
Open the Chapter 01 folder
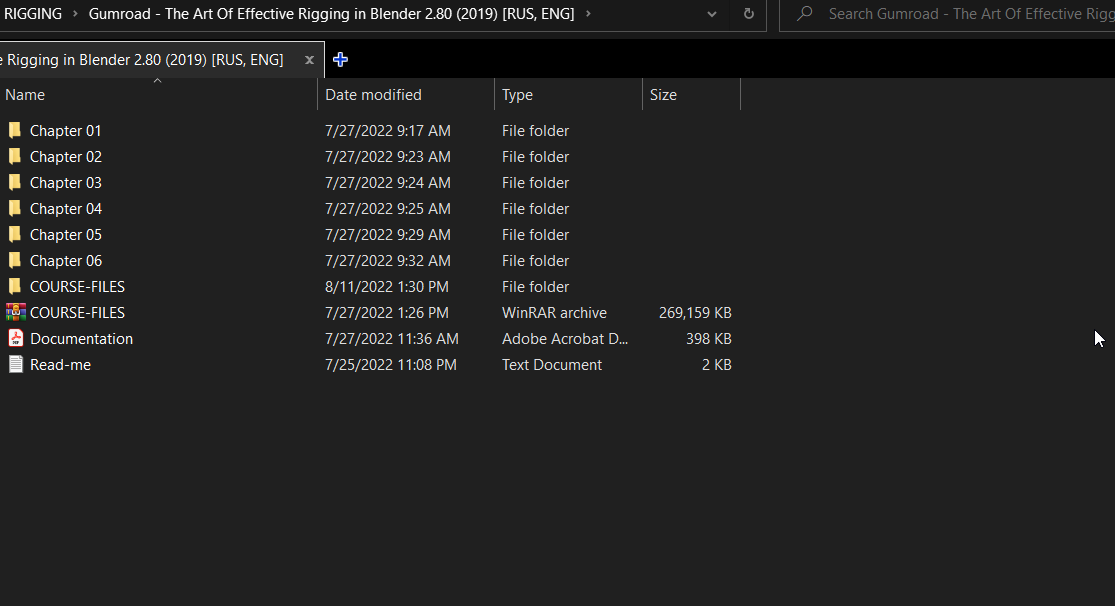pos(65,130)
